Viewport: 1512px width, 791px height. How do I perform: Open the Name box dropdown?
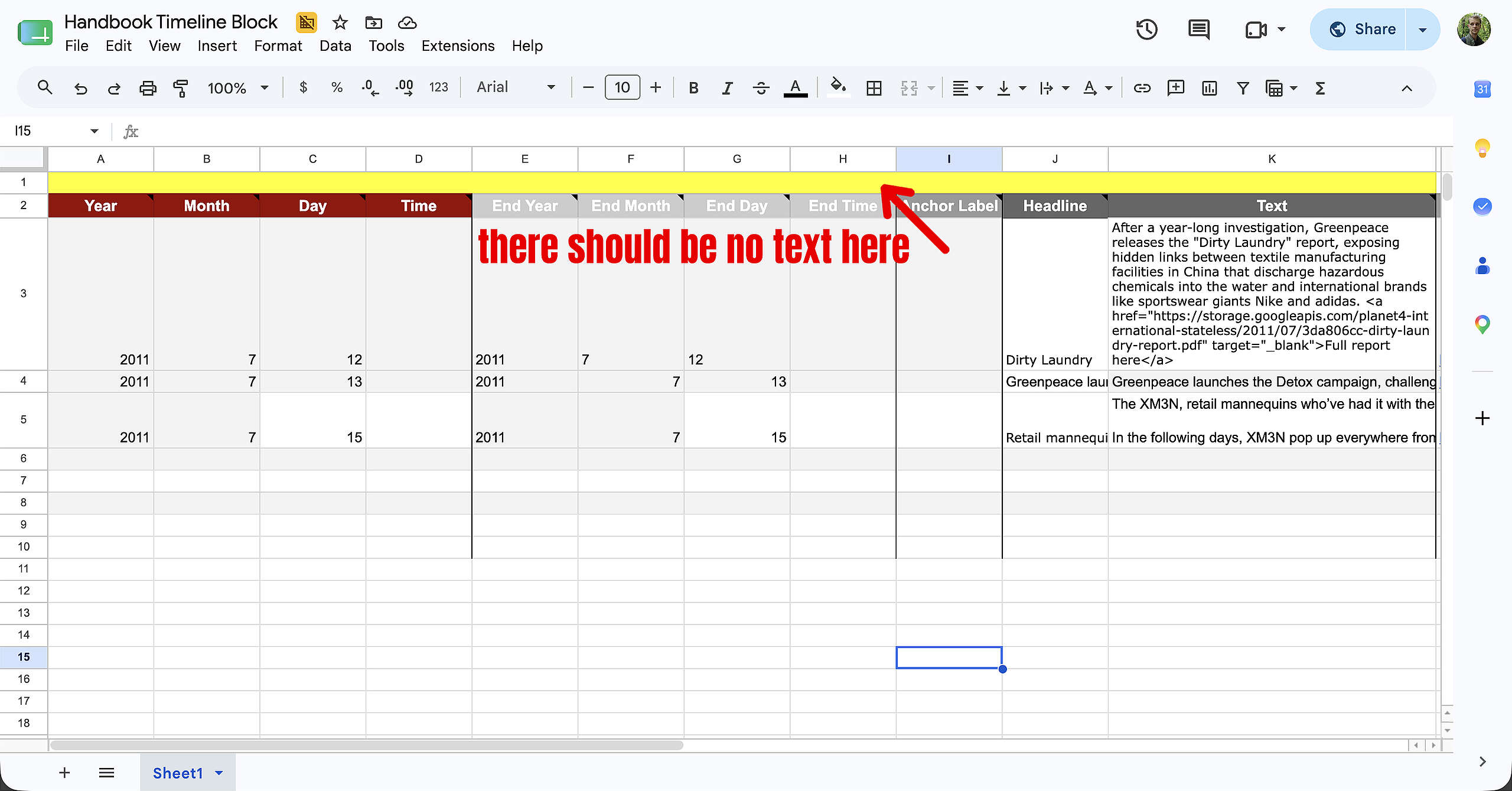[94, 131]
